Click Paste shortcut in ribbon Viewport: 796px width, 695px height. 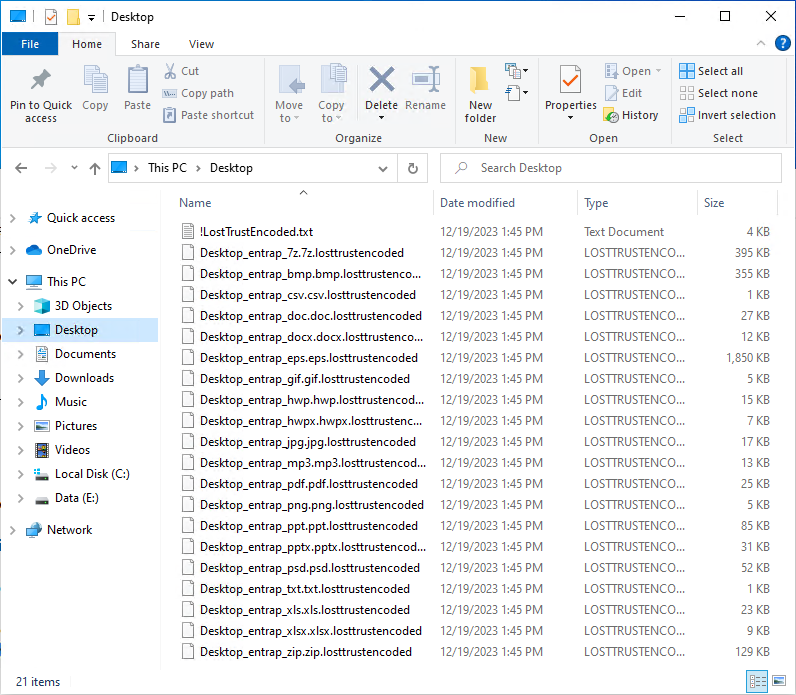tap(208, 115)
